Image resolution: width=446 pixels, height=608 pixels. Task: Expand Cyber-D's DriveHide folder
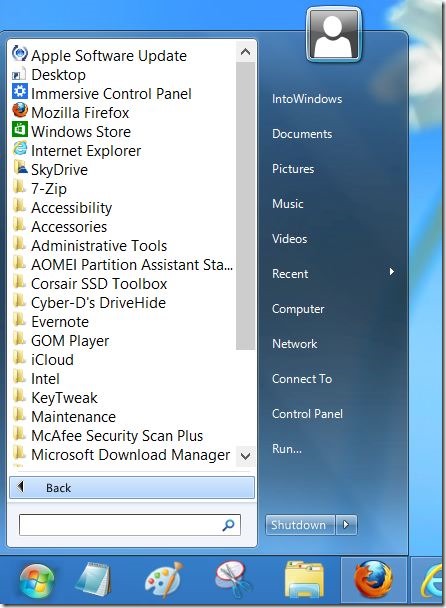click(89, 302)
